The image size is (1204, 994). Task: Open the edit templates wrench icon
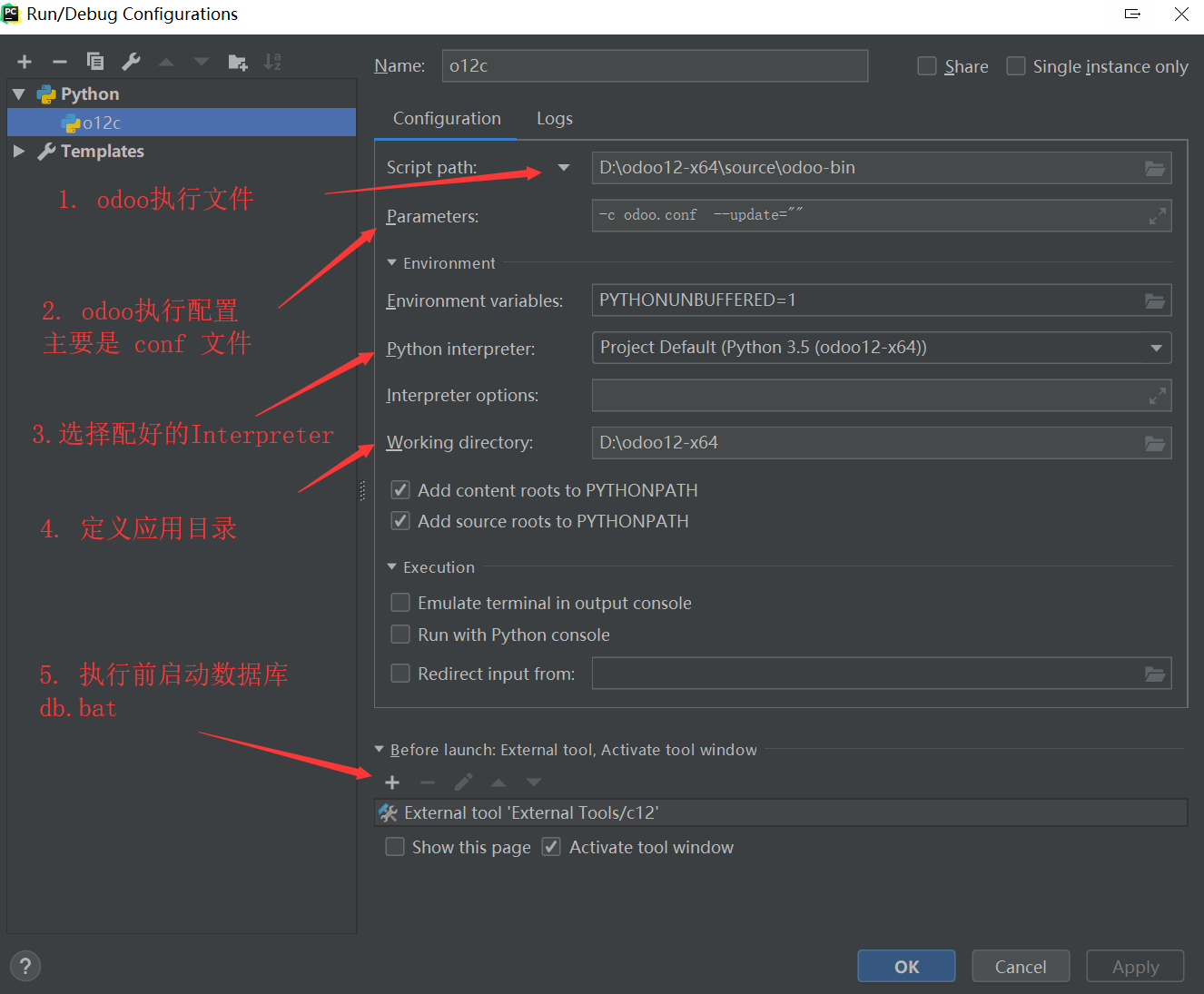(131, 62)
